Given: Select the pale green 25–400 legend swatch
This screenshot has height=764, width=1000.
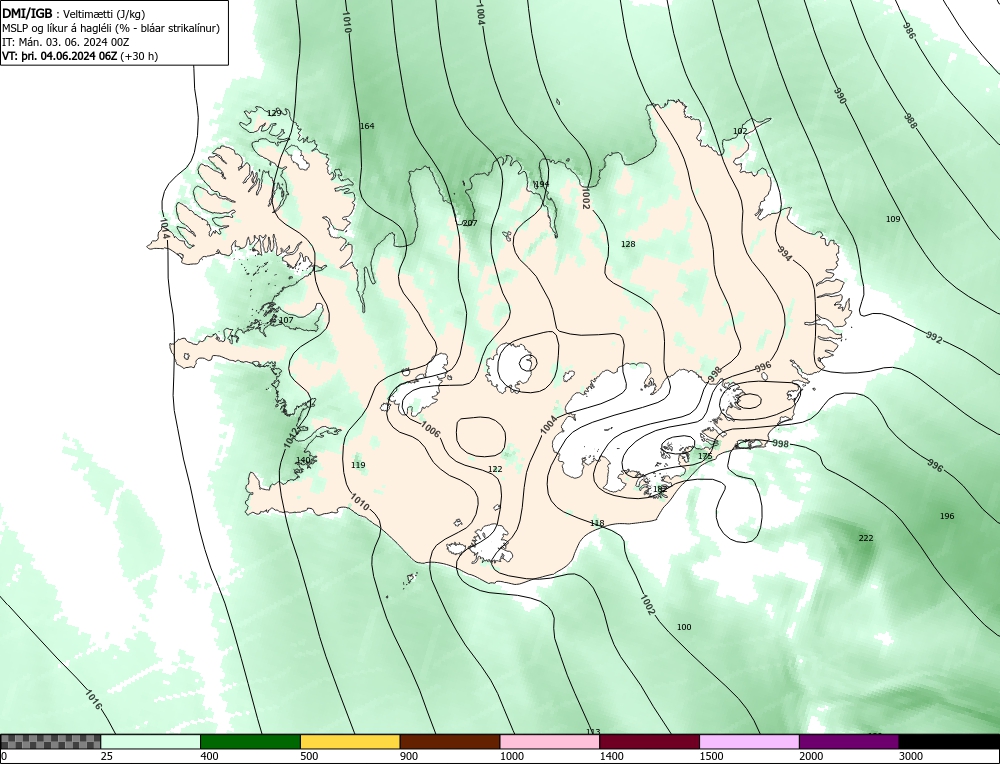Looking at the screenshot, I should point(151,742).
